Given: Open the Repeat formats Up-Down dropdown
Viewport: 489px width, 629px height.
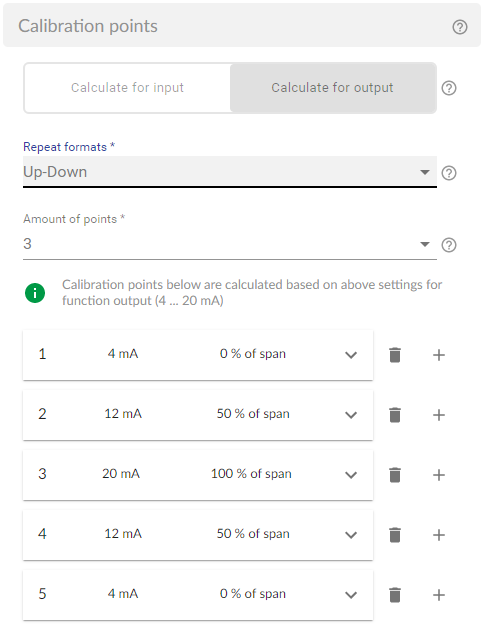Looking at the screenshot, I should [229, 172].
